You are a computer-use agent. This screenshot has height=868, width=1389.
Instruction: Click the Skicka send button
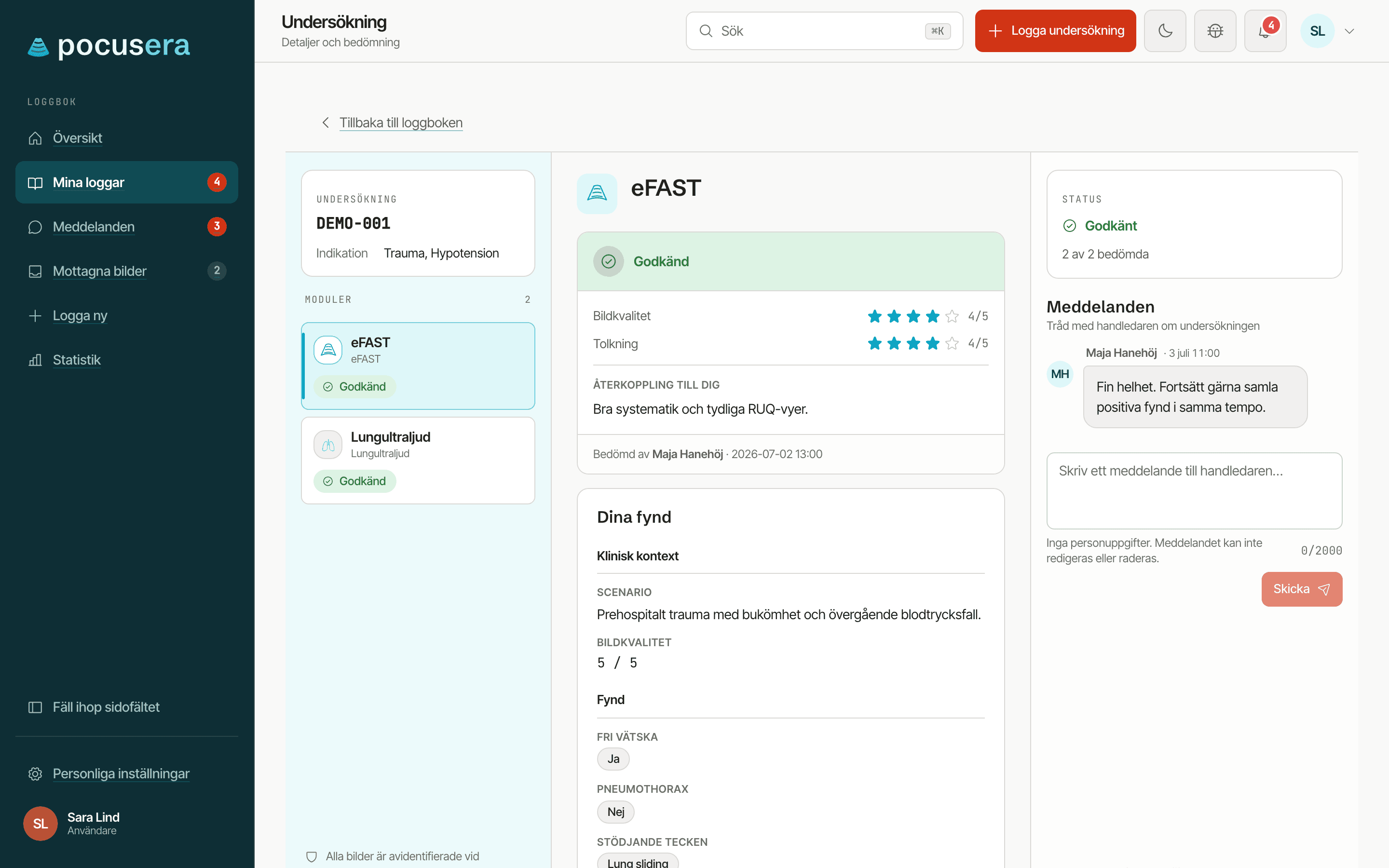click(1302, 589)
